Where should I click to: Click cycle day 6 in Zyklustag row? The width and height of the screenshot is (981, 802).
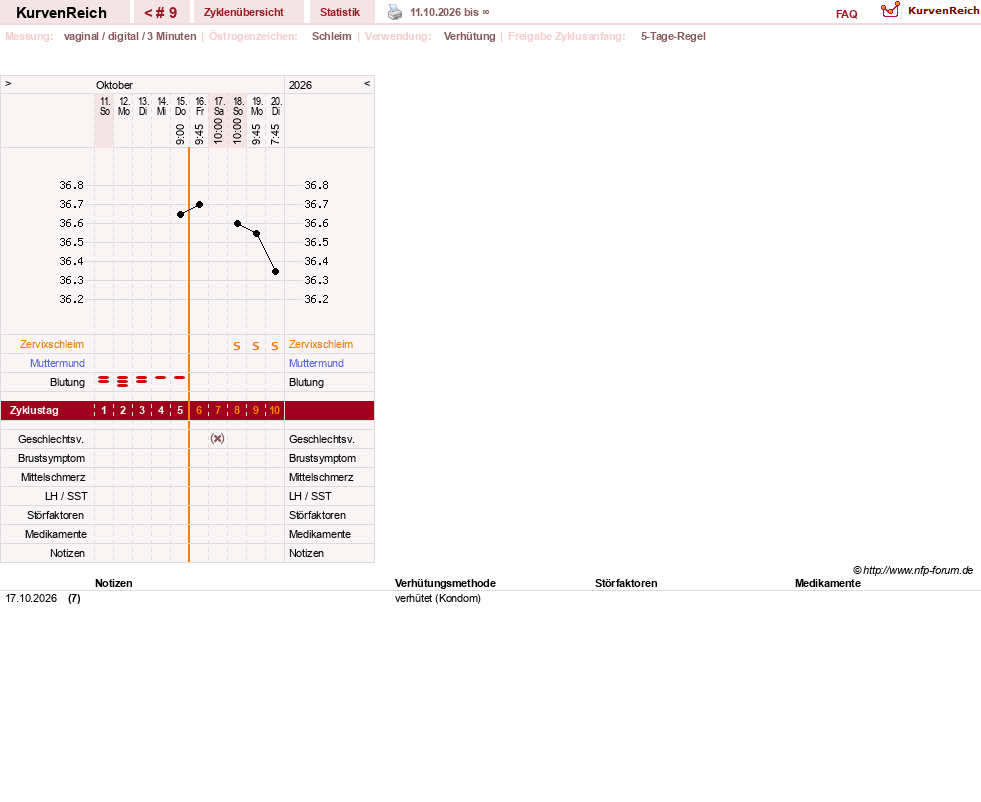click(x=199, y=410)
